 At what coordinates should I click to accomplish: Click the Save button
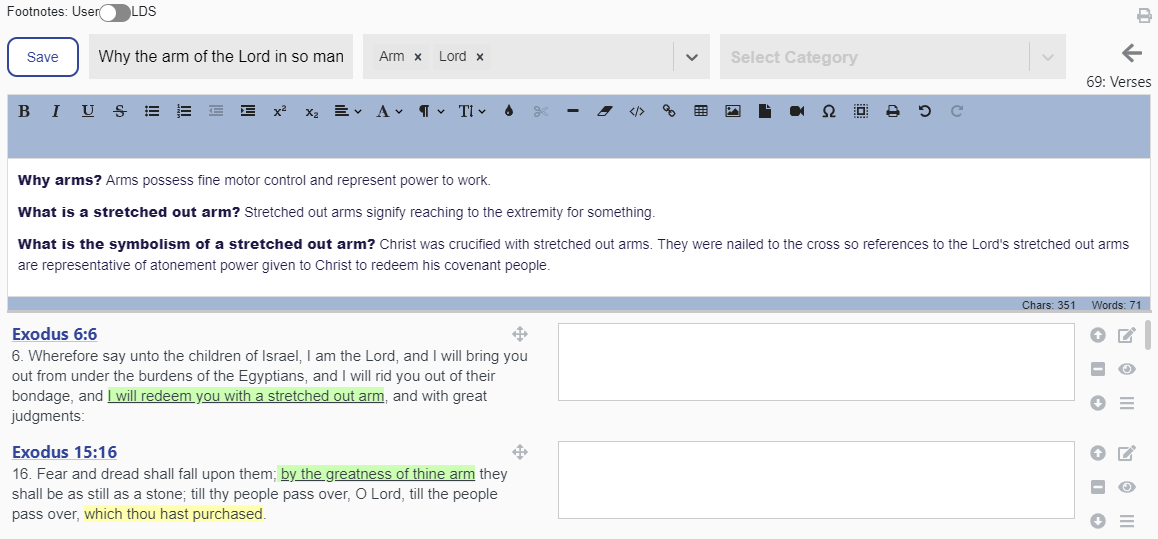[x=43, y=57]
